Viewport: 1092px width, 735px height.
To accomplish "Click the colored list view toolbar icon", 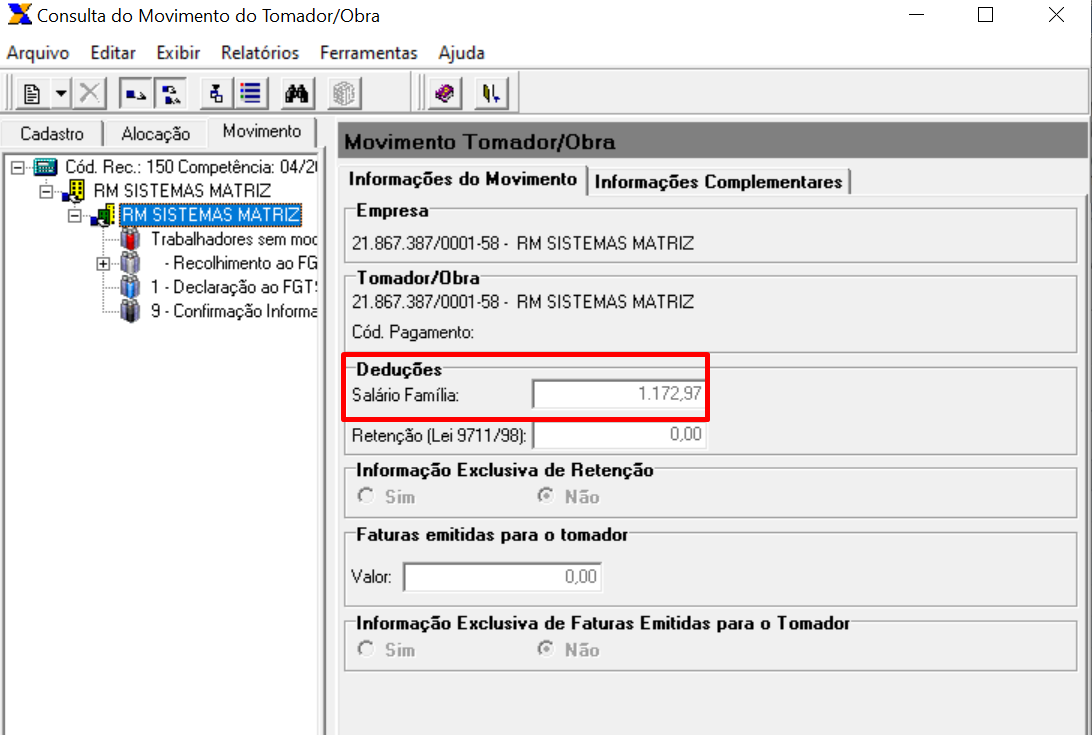I will 251,93.
